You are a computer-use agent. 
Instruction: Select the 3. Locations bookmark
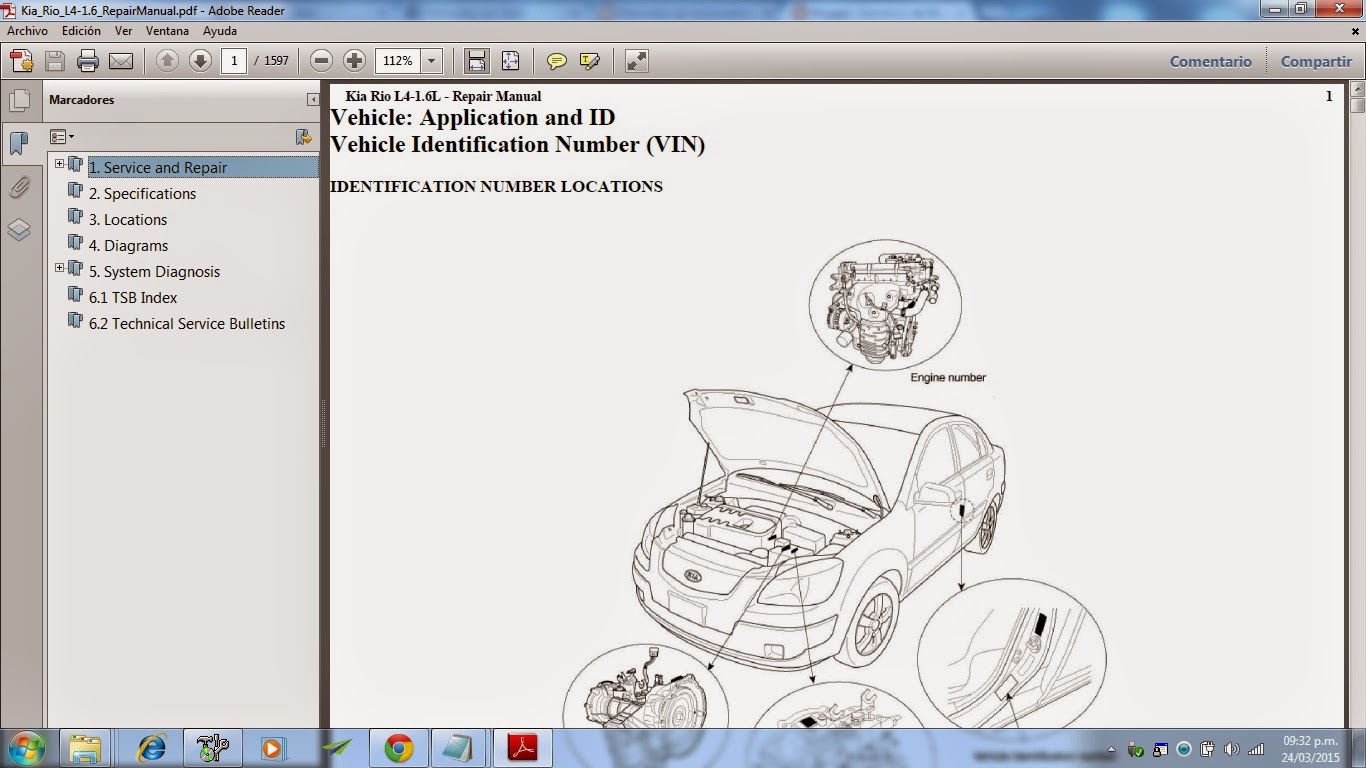point(128,220)
